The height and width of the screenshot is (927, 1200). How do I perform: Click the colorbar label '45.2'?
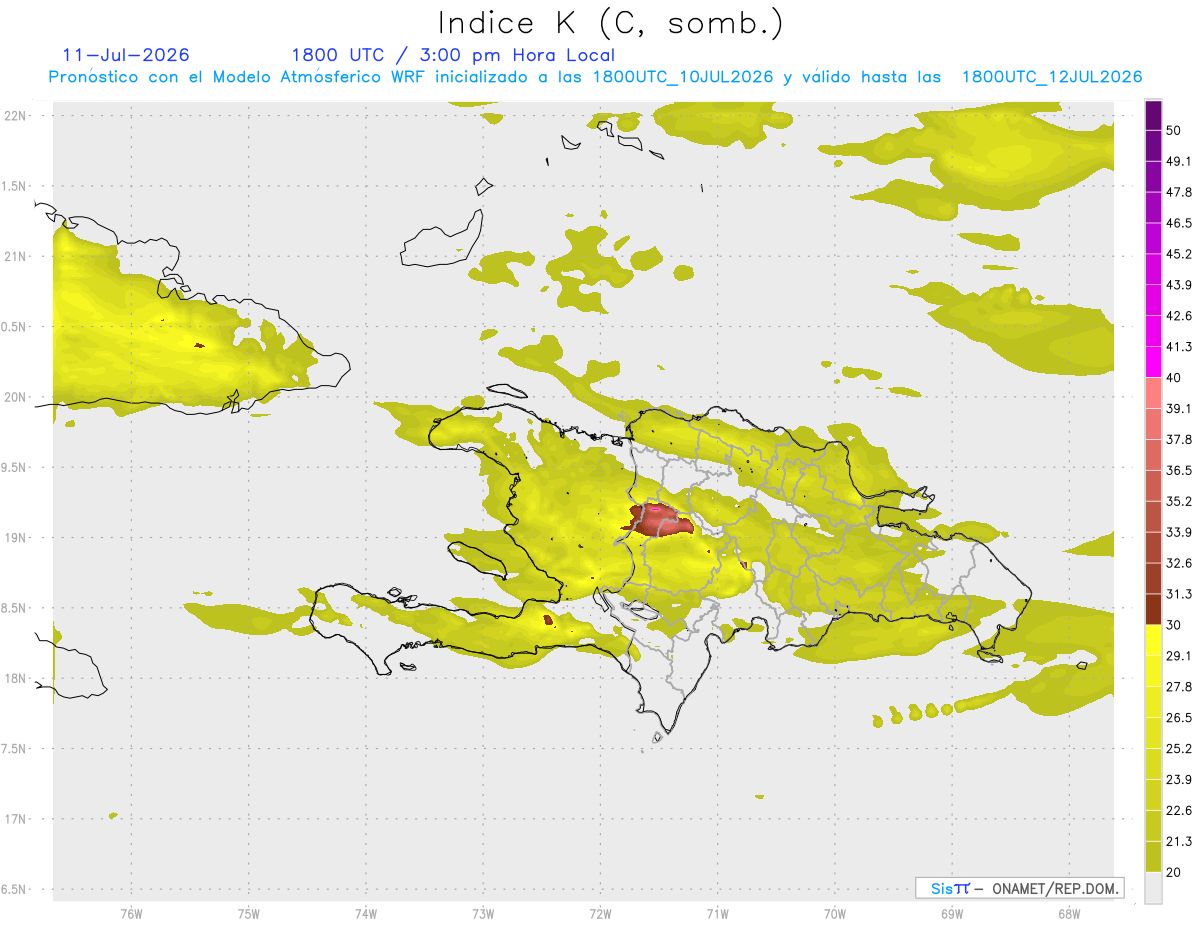coord(1179,254)
